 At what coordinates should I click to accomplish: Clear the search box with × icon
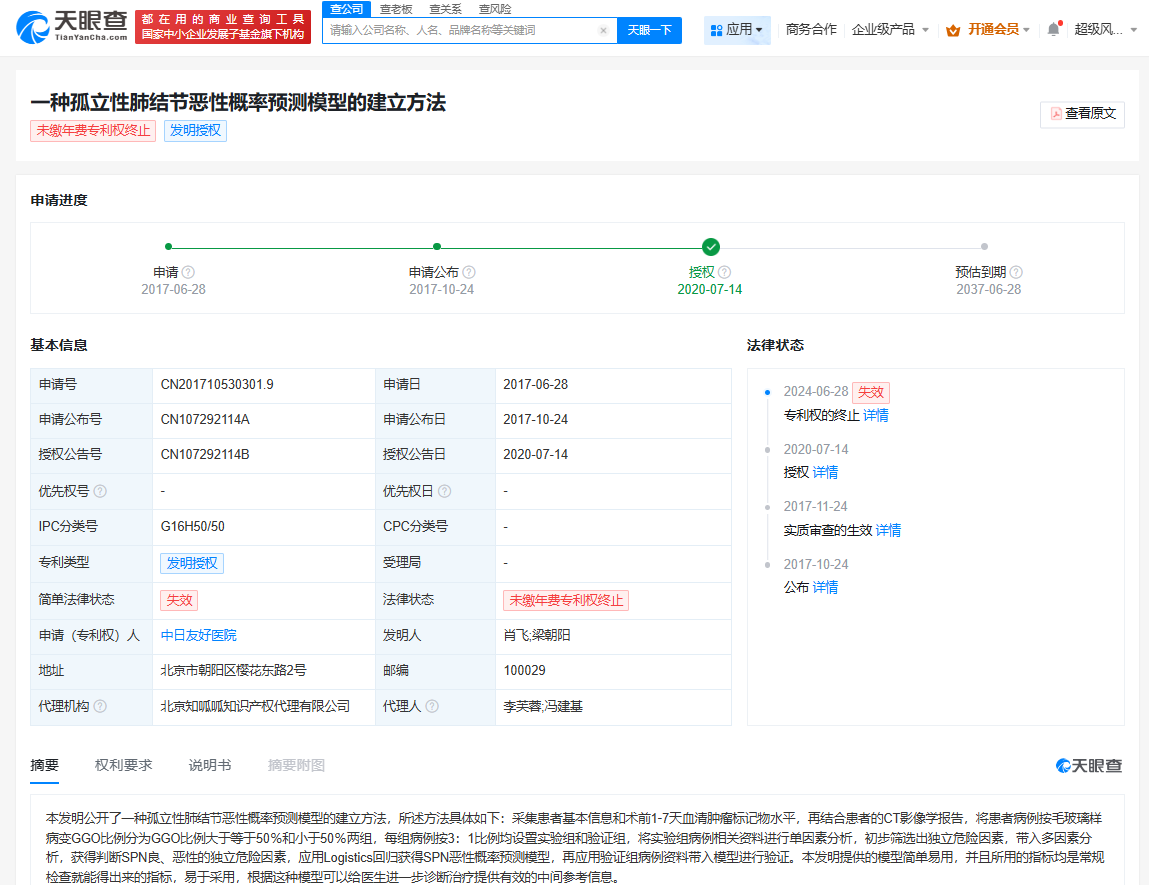(x=604, y=31)
